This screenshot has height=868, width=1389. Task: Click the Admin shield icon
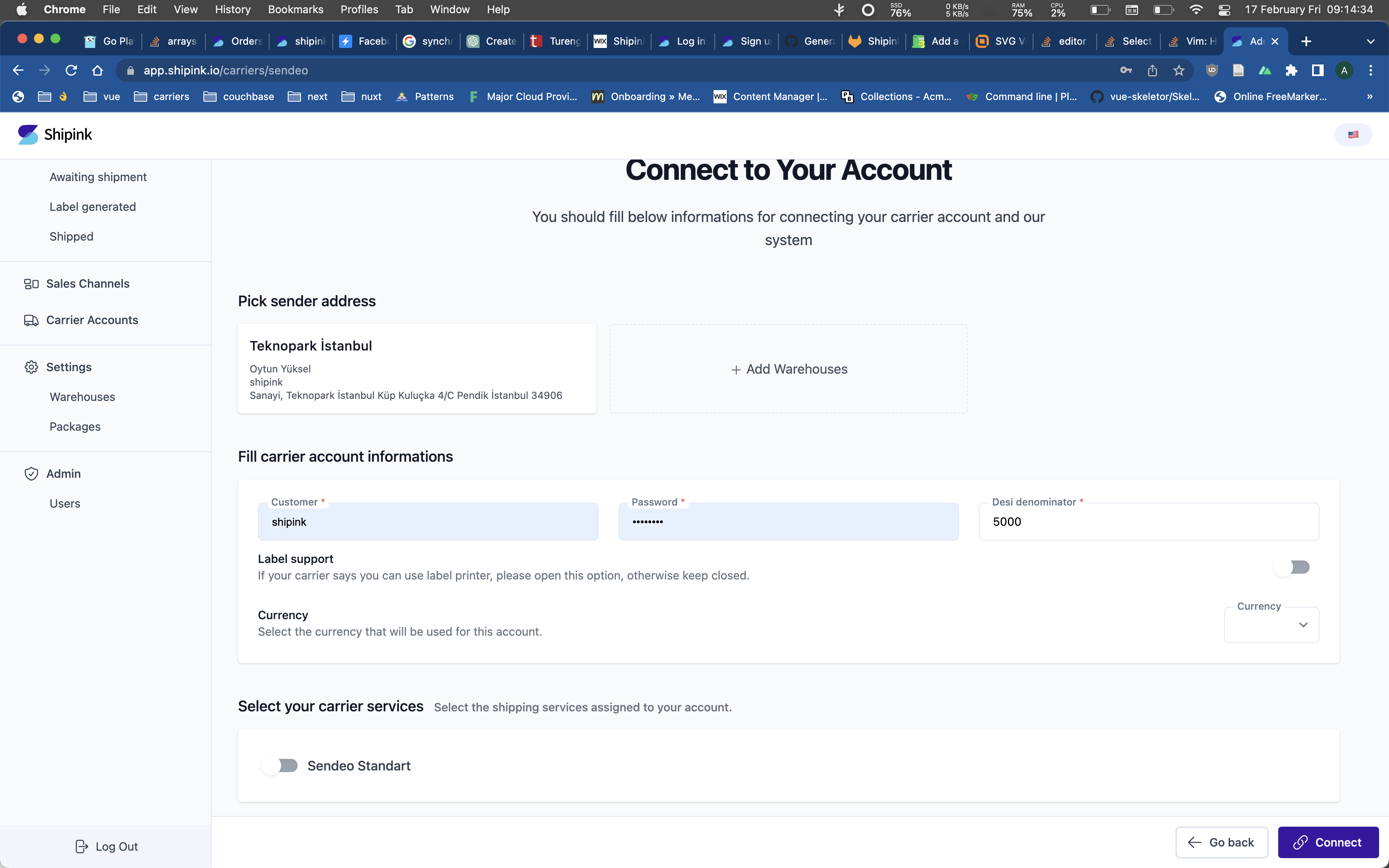tap(31, 474)
